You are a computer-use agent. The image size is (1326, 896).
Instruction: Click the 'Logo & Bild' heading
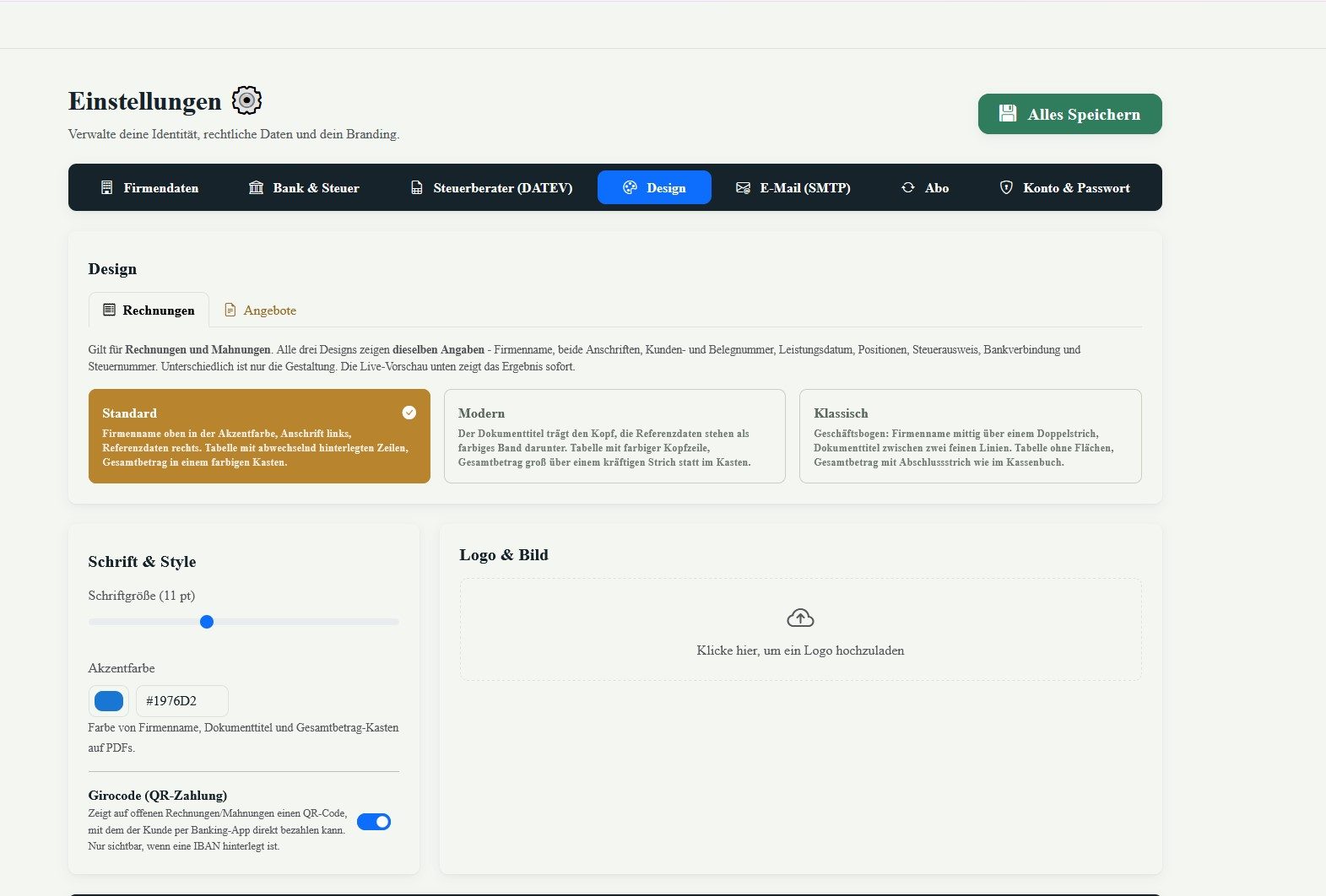(x=504, y=554)
